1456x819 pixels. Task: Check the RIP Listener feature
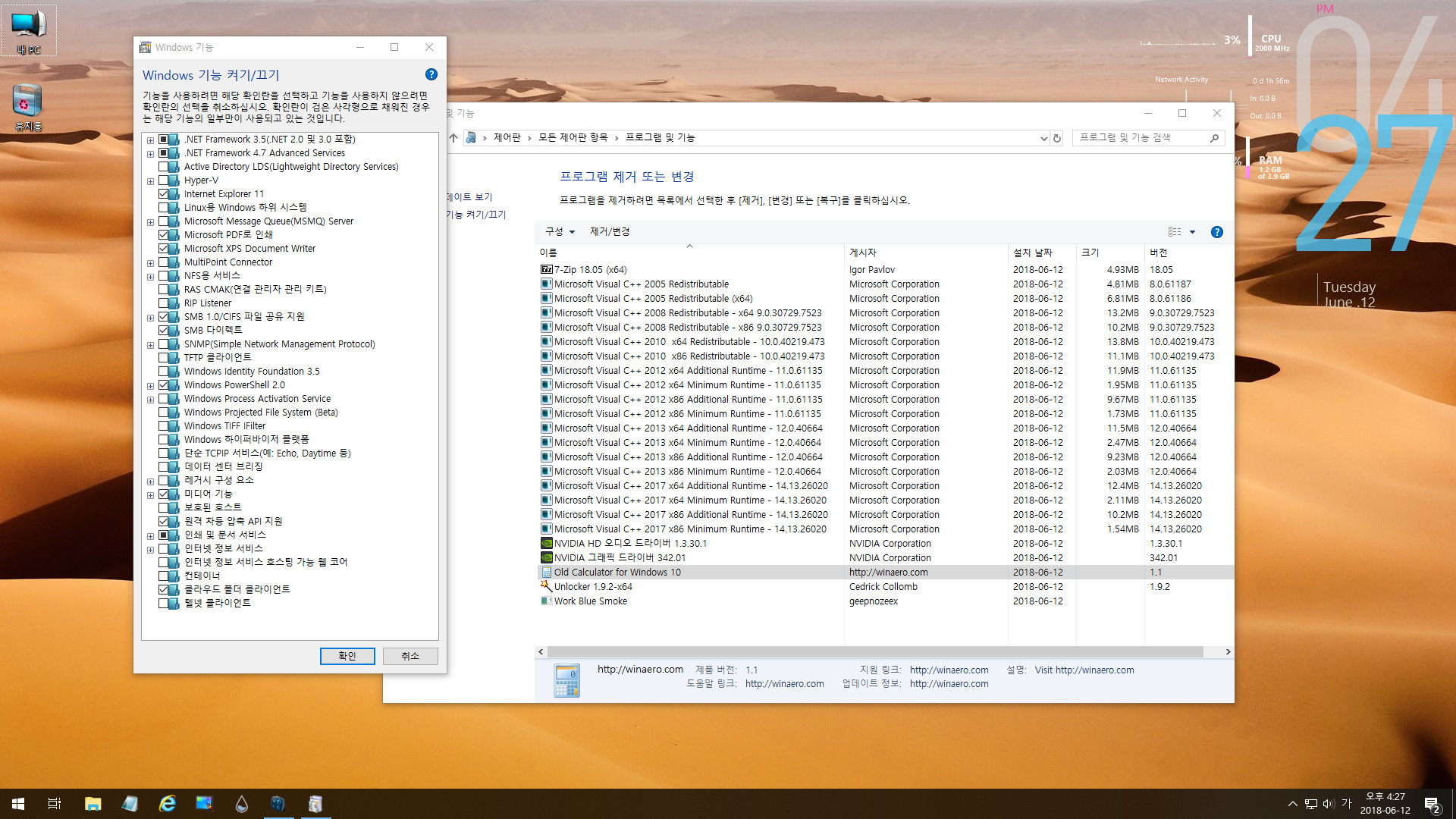(x=163, y=303)
